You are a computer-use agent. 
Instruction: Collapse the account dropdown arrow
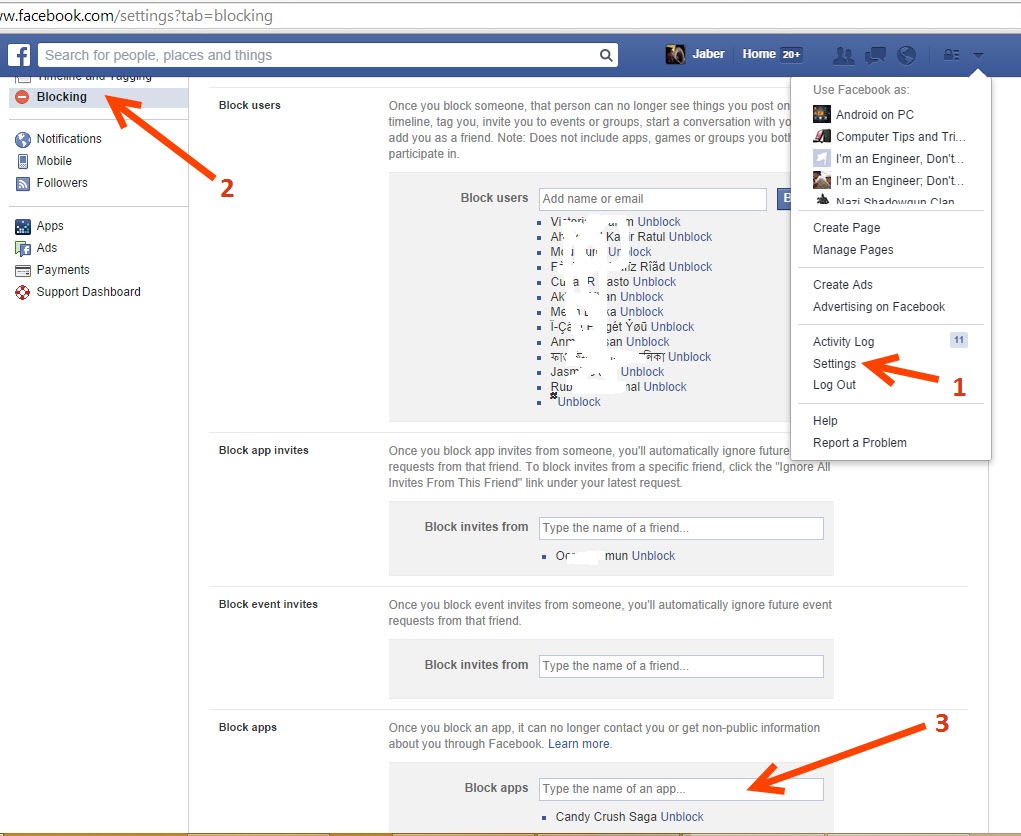point(978,55)
